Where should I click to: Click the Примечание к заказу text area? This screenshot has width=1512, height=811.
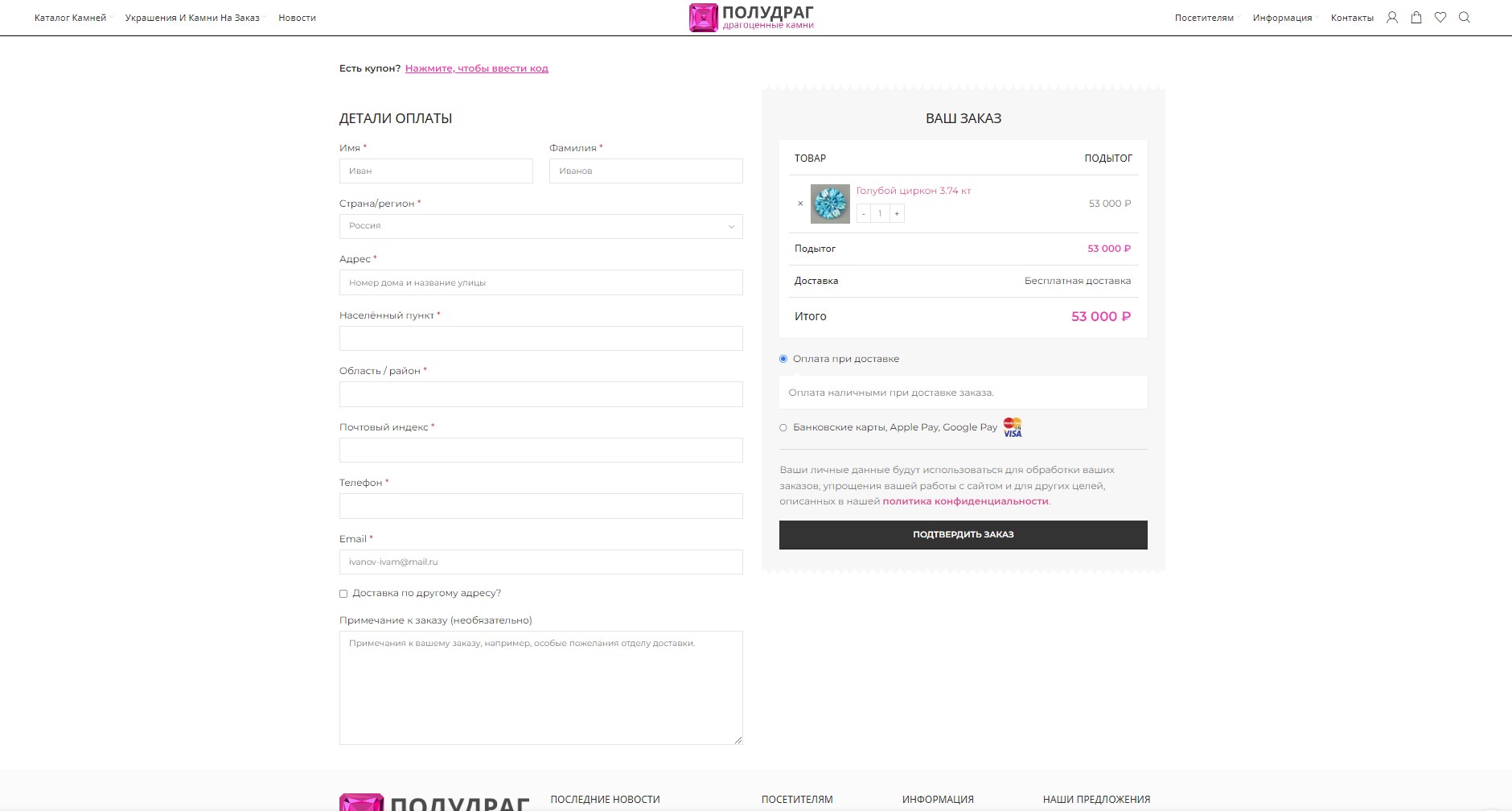[540, 688]
